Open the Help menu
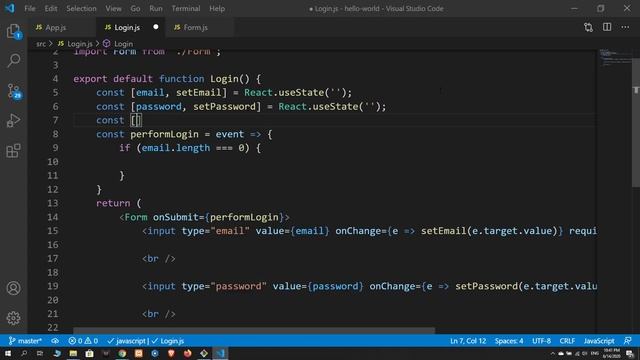 coord(217,8)
